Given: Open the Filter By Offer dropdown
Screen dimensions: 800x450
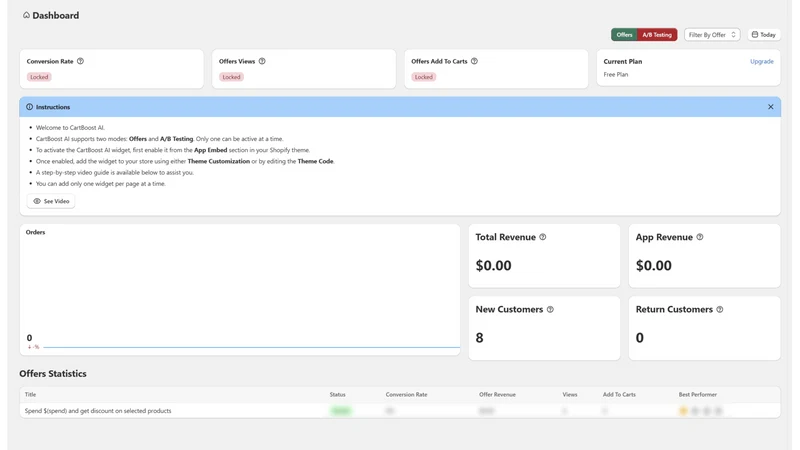Looking at the screenshot, I should coord(712,35).
